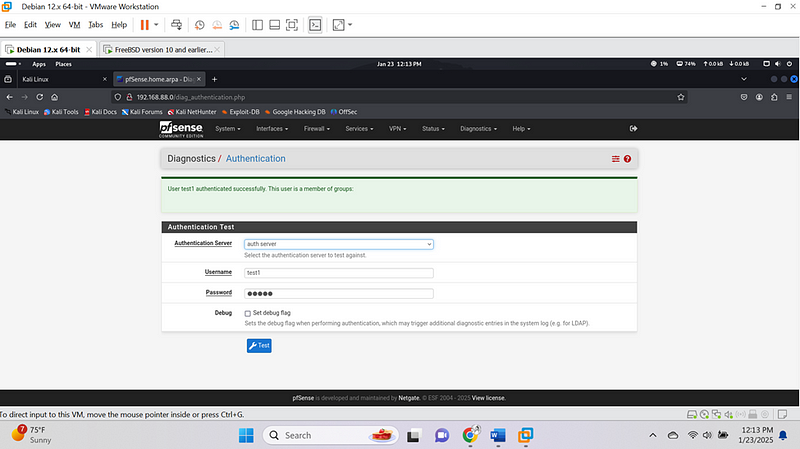Close the pfSense.home.arpa browser tab
The height and width of the screenshot is (449, 800).
[x=199, y=79]
